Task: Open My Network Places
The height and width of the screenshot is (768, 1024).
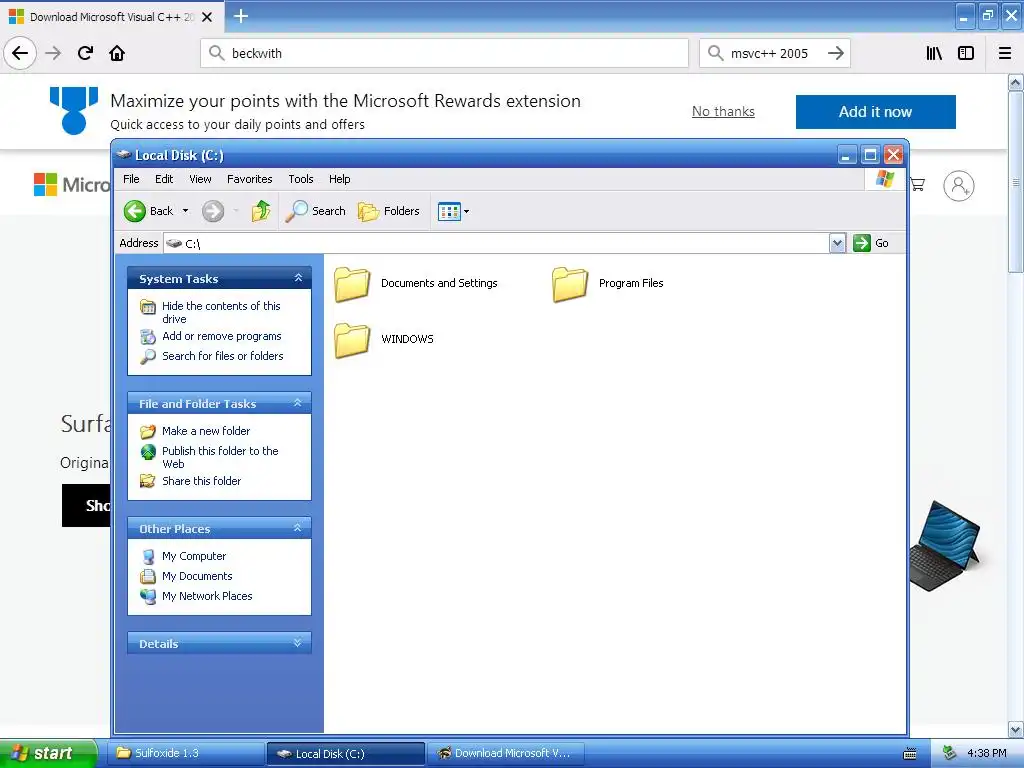Action: coord(207,596)
